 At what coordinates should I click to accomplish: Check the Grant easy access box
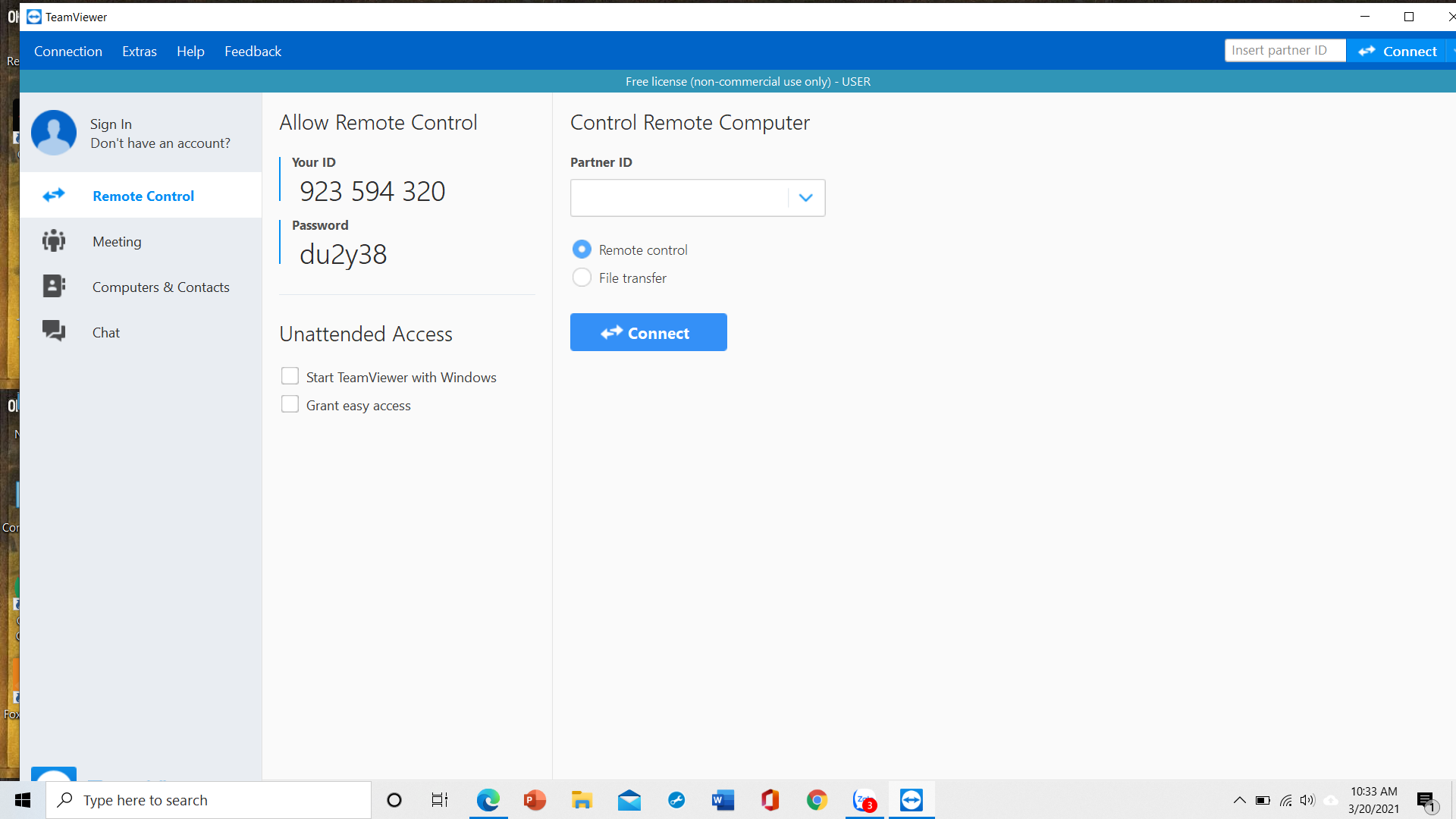(290, 404)
